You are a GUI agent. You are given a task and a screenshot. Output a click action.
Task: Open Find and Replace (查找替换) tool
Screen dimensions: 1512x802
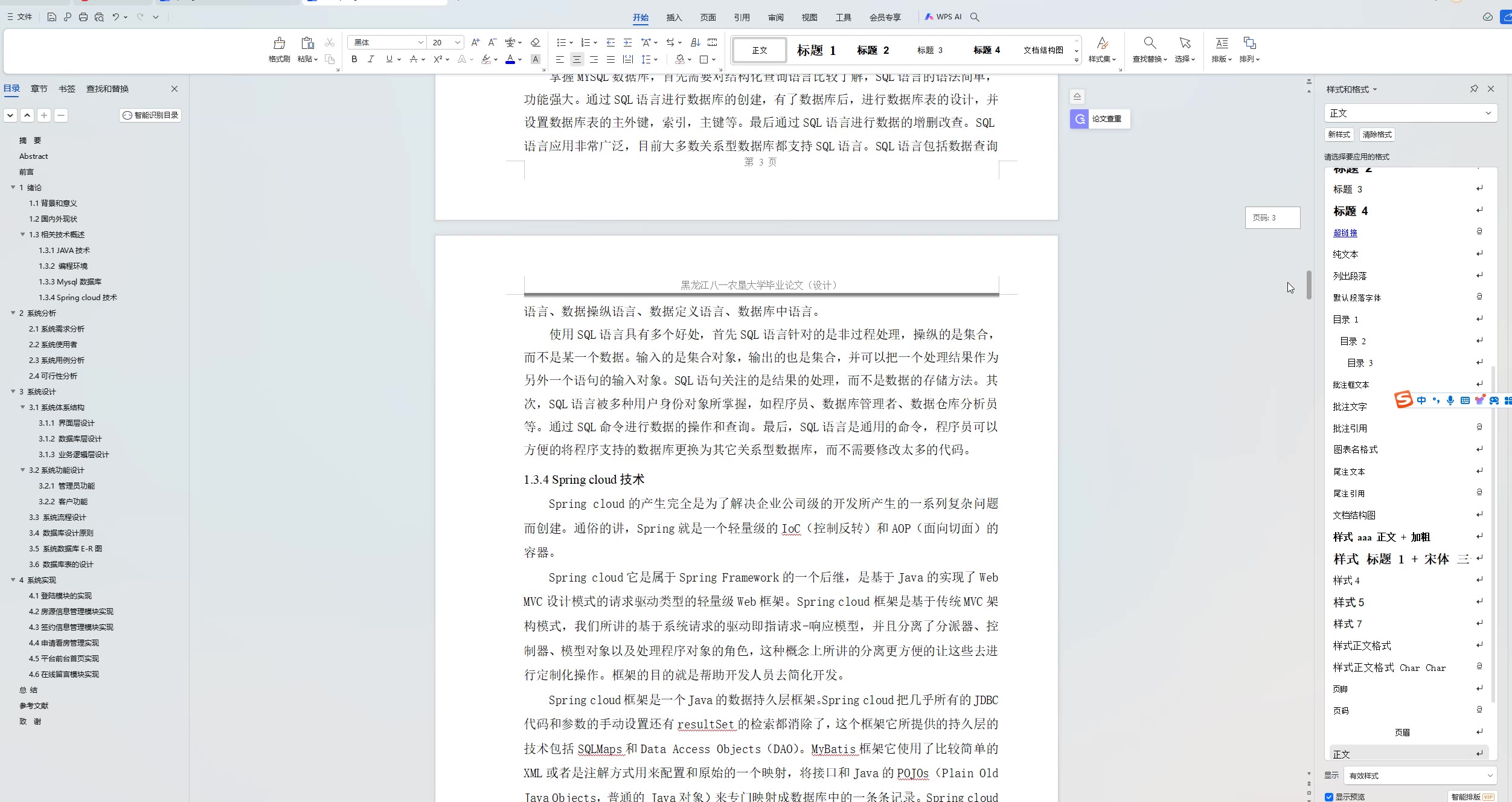(x=1150, y=50)
